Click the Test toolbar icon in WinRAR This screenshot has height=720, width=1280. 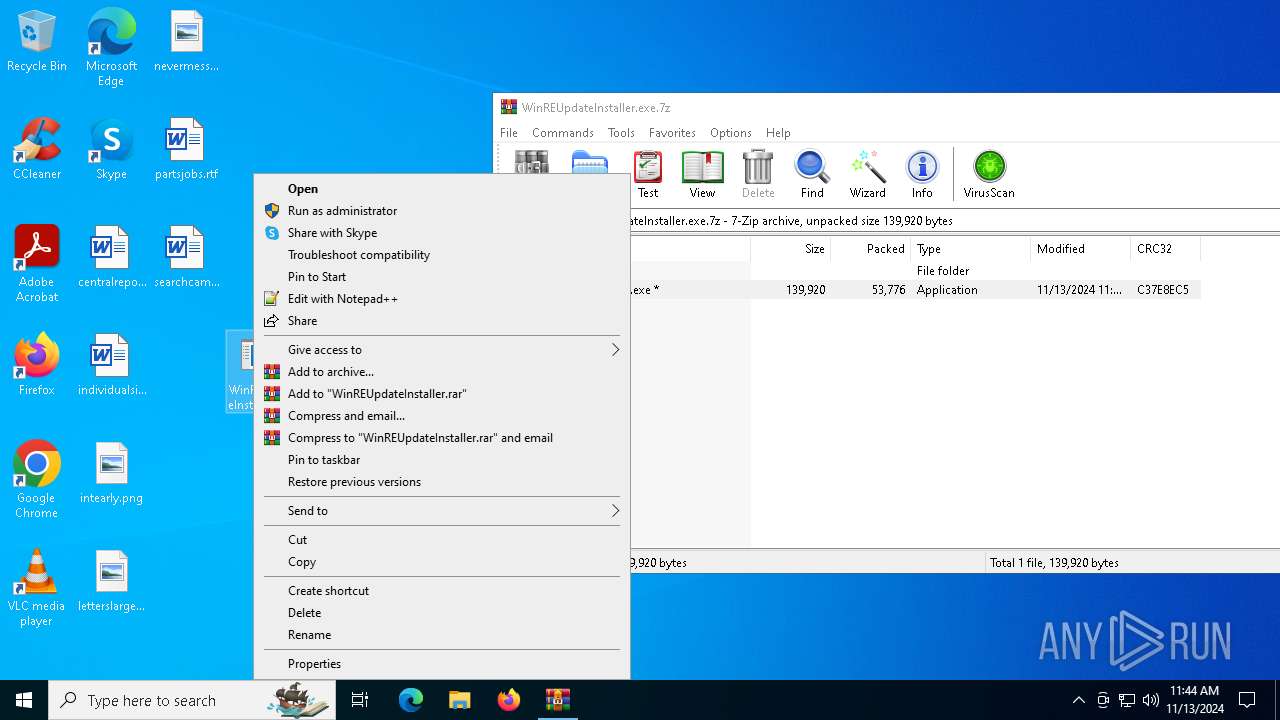[648, 175]
